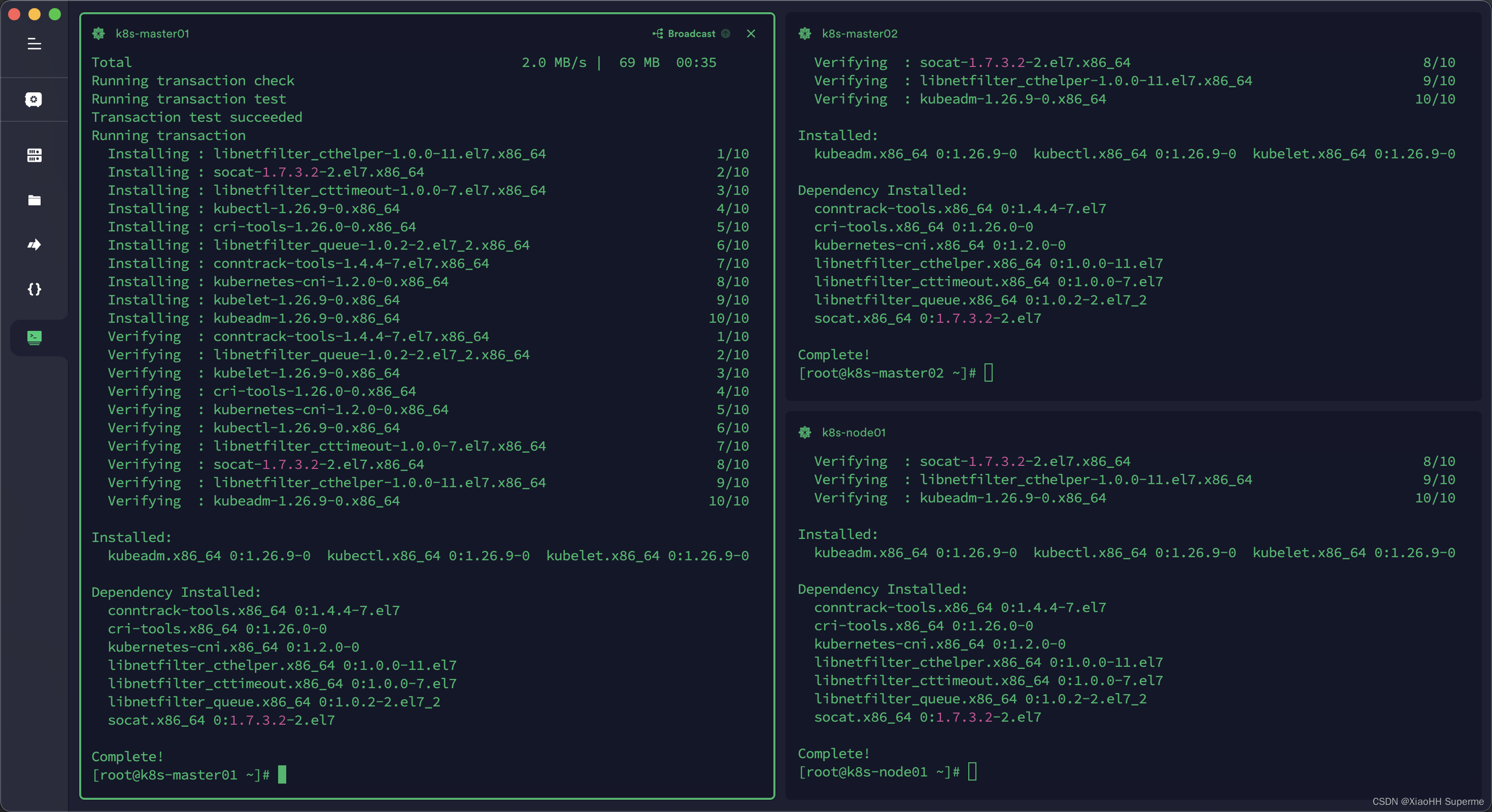
Task: Click 'Installing : kubeadm-1.26.9-0.x86_64' line
Action: (x=428, y=318)
